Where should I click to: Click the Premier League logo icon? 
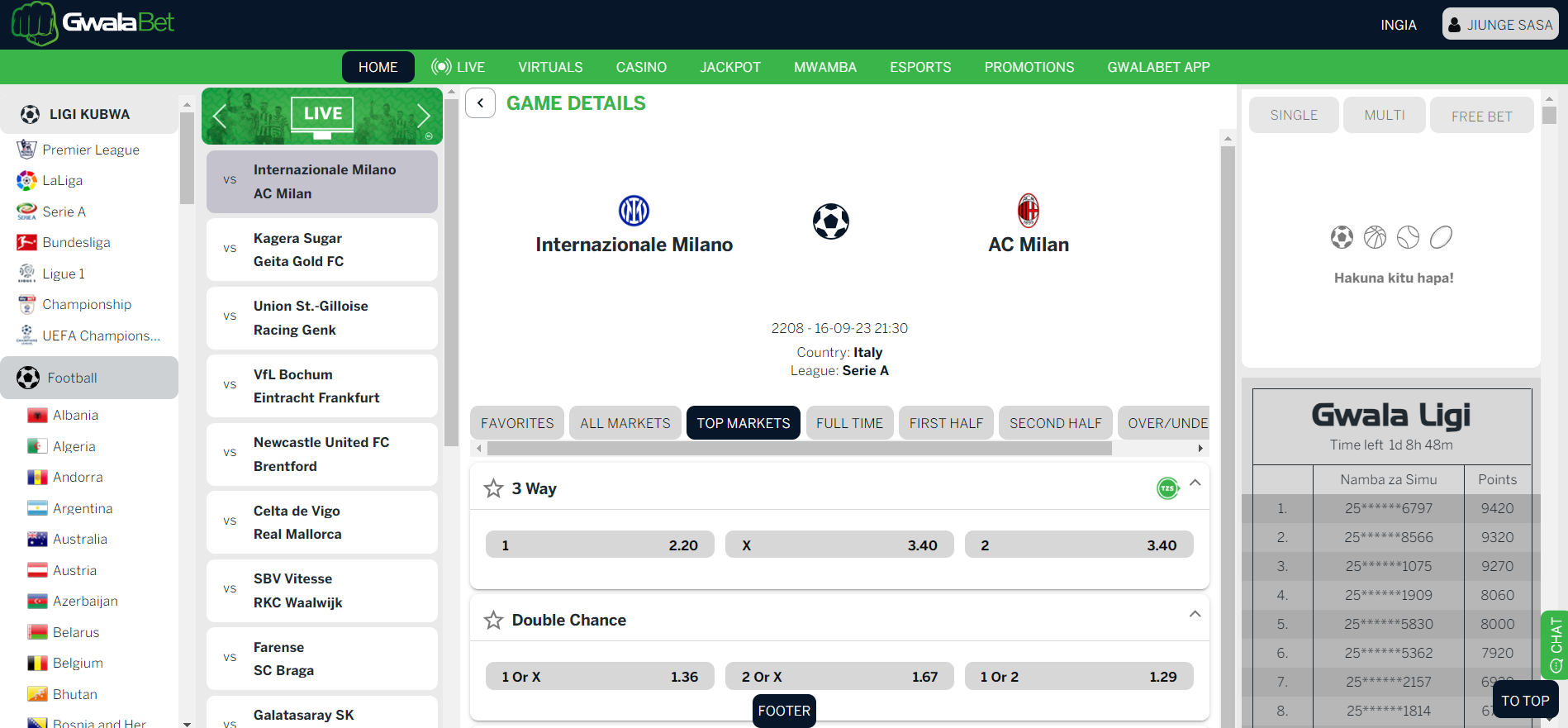click(x=26, y=150)
